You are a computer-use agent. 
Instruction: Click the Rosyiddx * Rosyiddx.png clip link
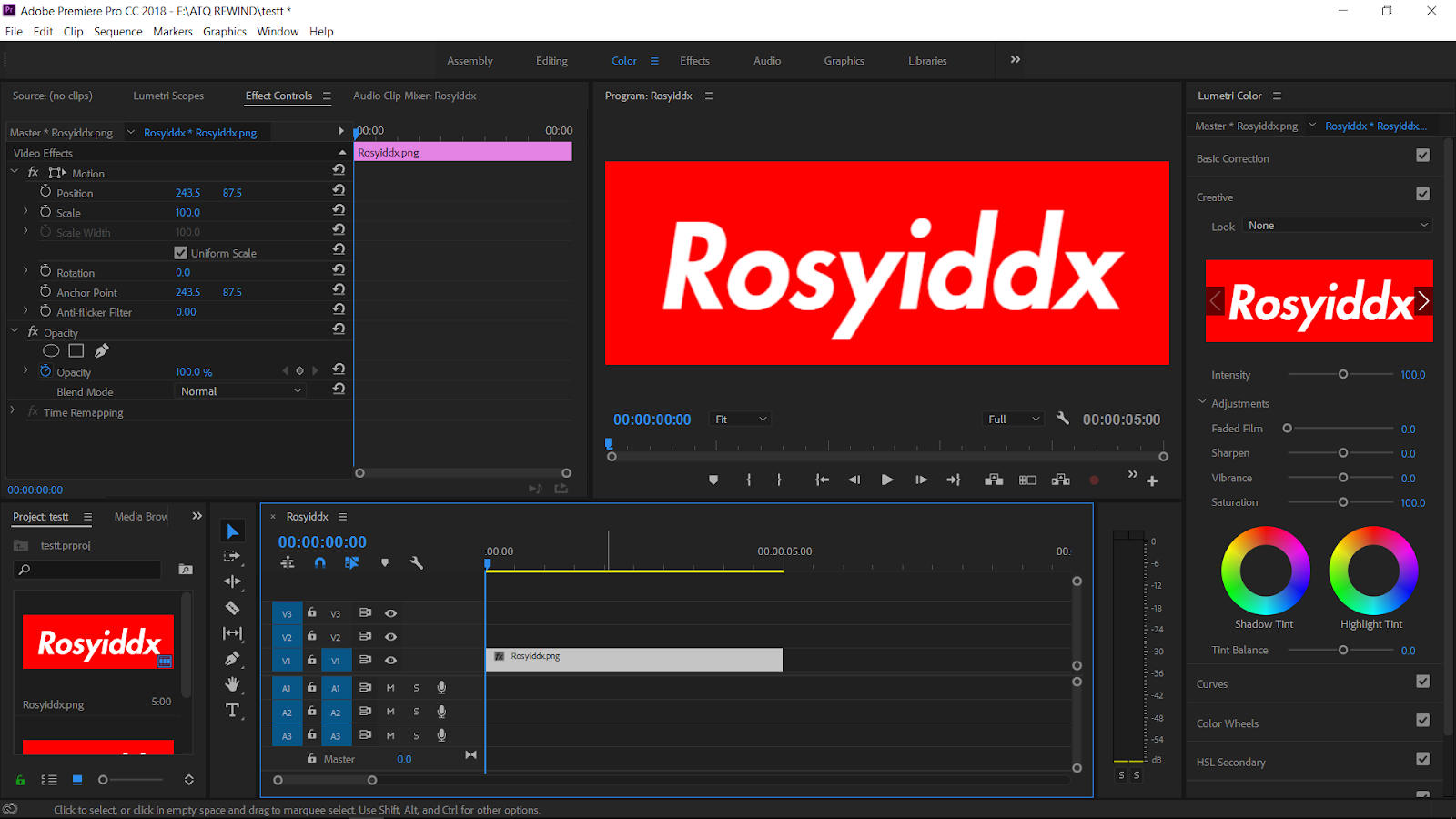click(x=200, y=133)
